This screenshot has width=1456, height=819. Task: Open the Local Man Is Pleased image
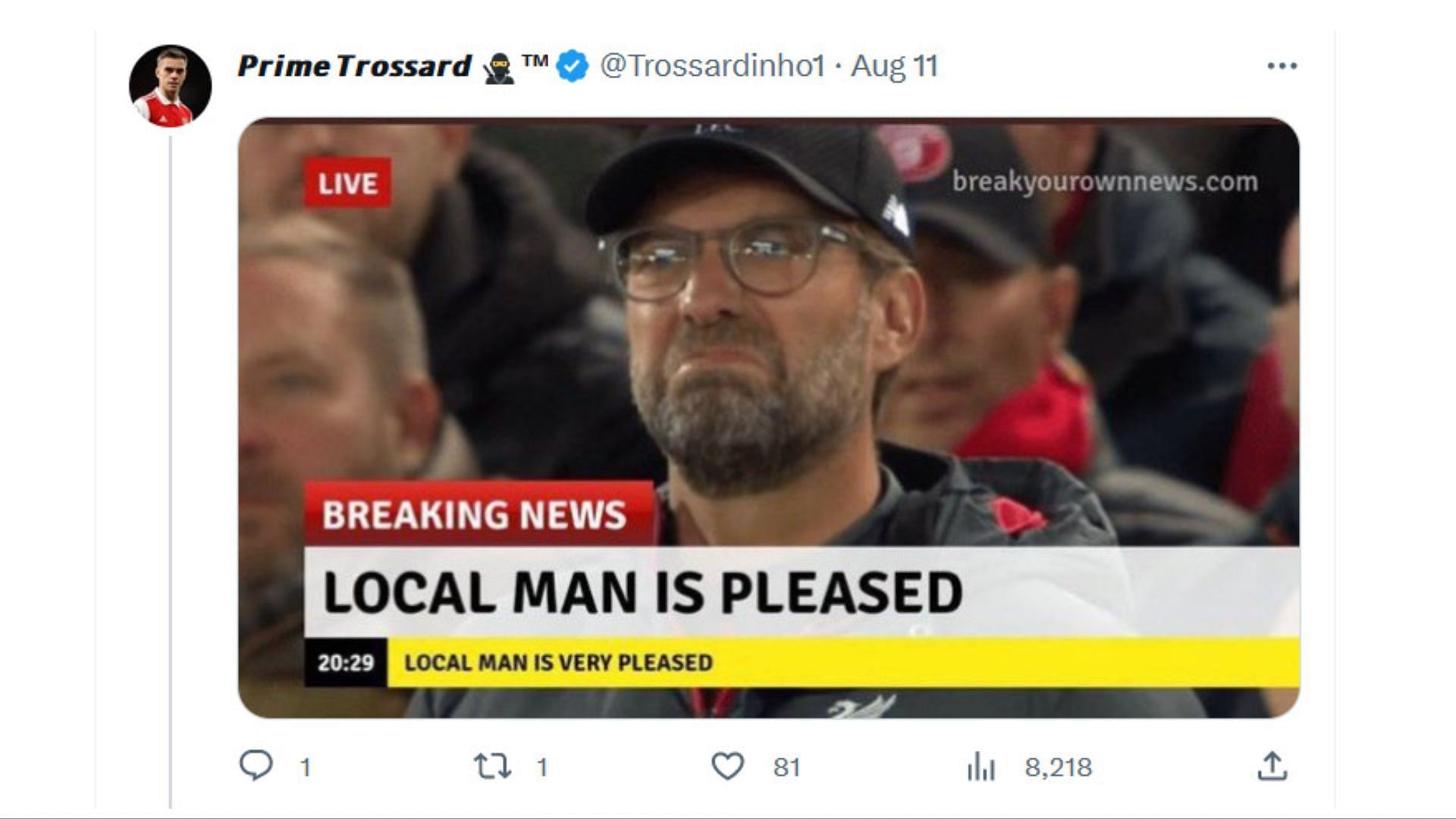point(768,418)
